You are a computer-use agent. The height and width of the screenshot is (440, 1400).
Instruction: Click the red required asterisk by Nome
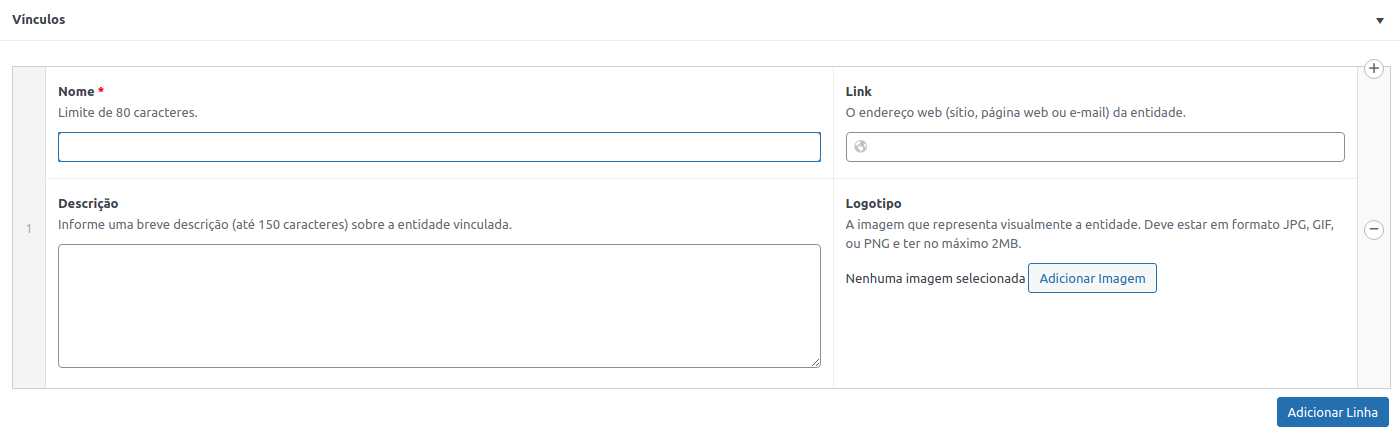click(x=101, y=91)
